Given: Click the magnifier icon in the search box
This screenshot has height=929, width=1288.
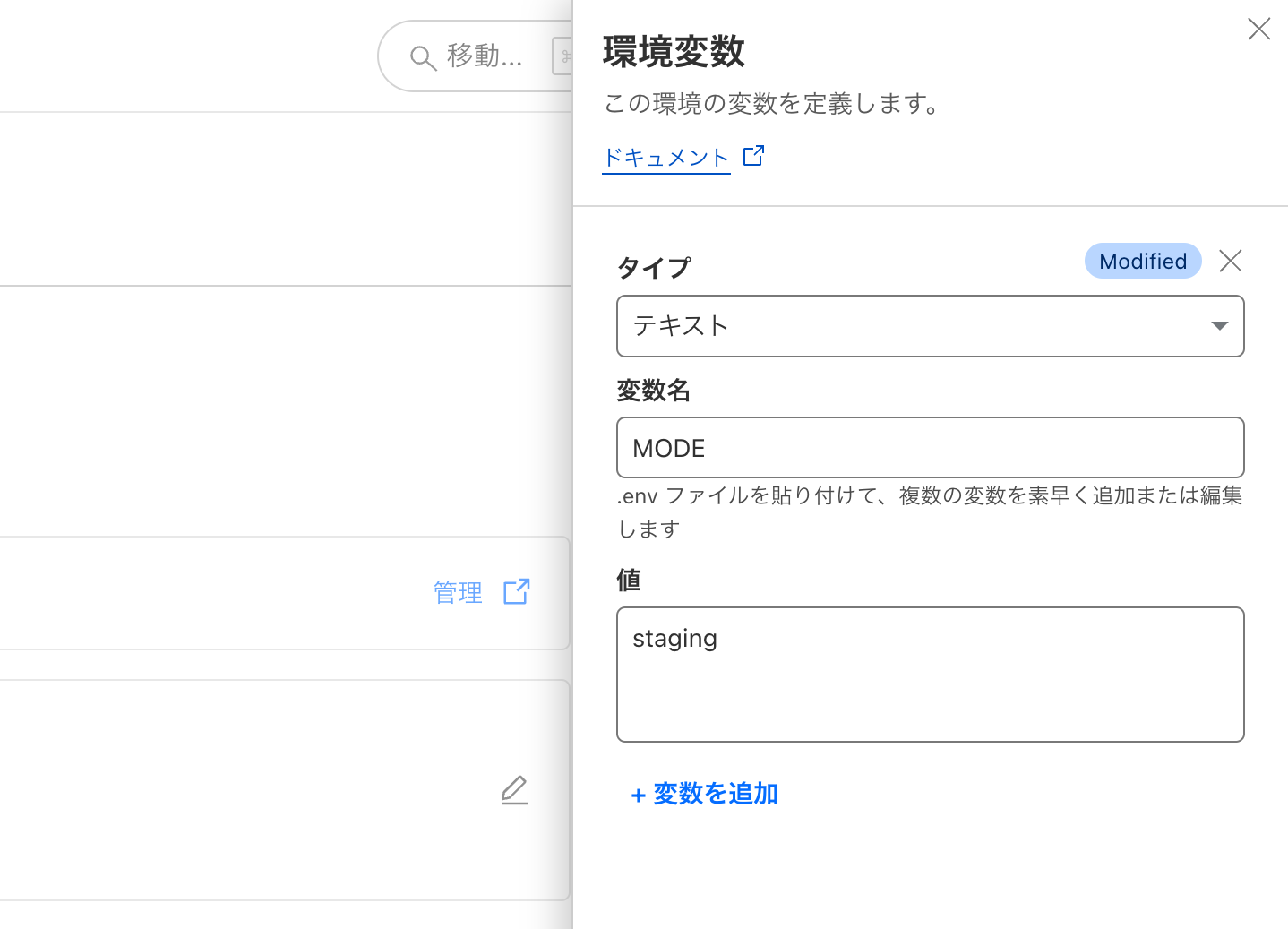Looking at the screenshot, I should (423, 58).
